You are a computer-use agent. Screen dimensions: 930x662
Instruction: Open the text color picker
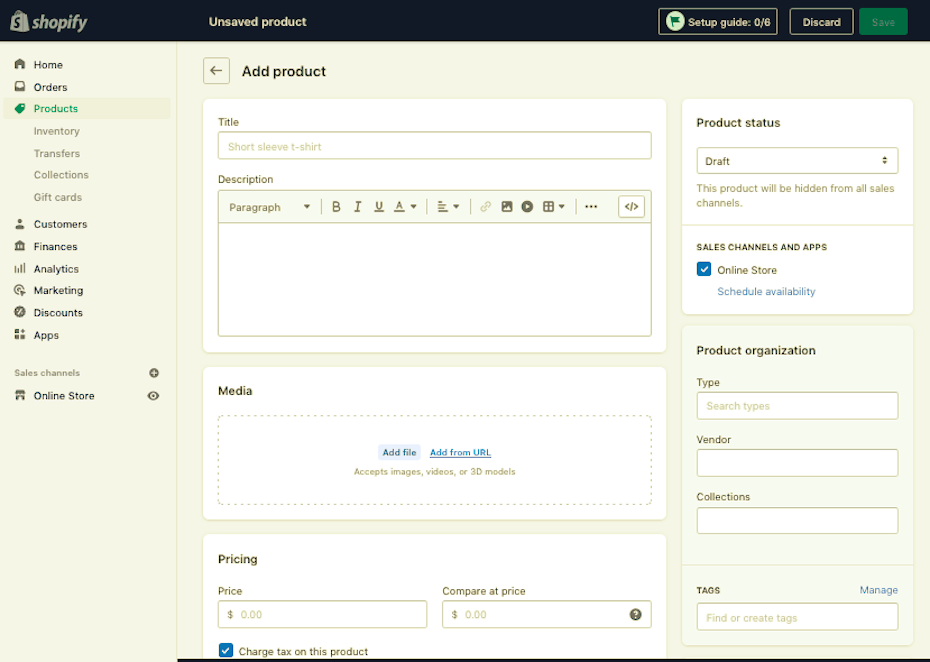pos(405,207)
